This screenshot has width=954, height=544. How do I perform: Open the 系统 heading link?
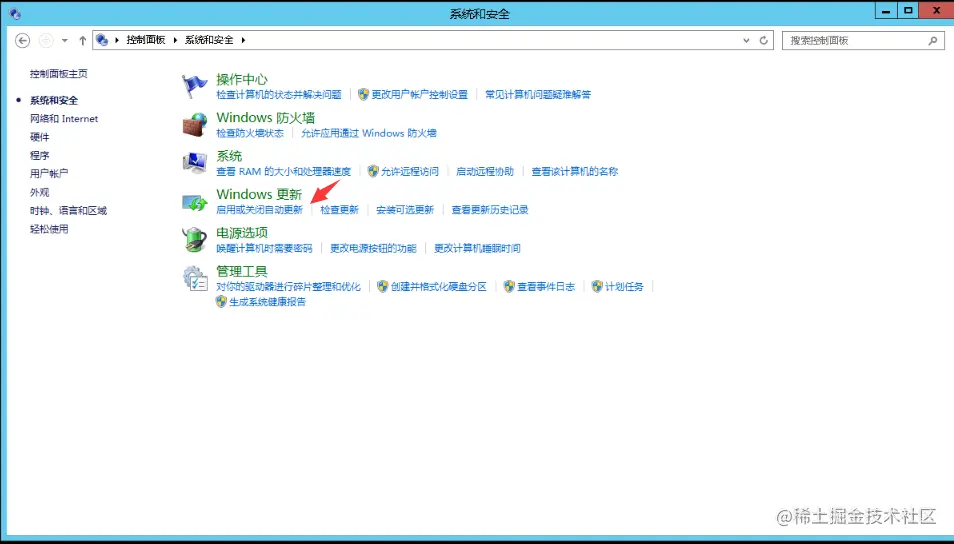229,156
